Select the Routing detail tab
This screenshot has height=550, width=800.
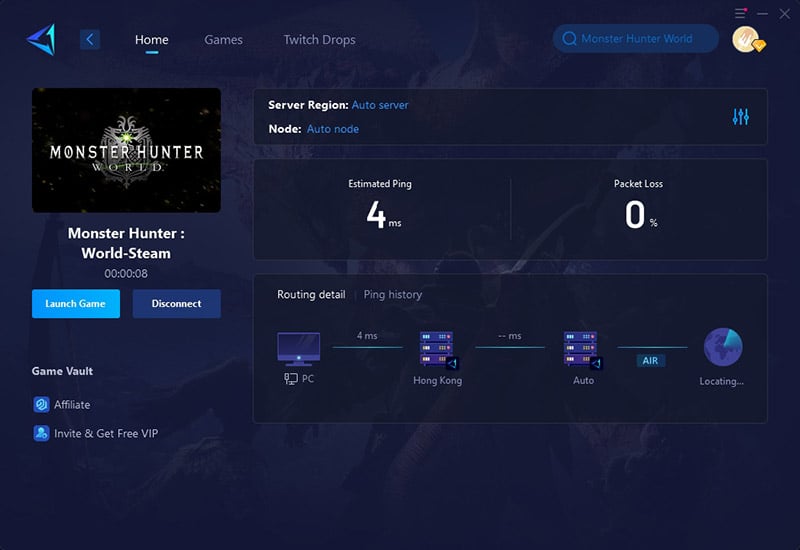tap(311, 294)
